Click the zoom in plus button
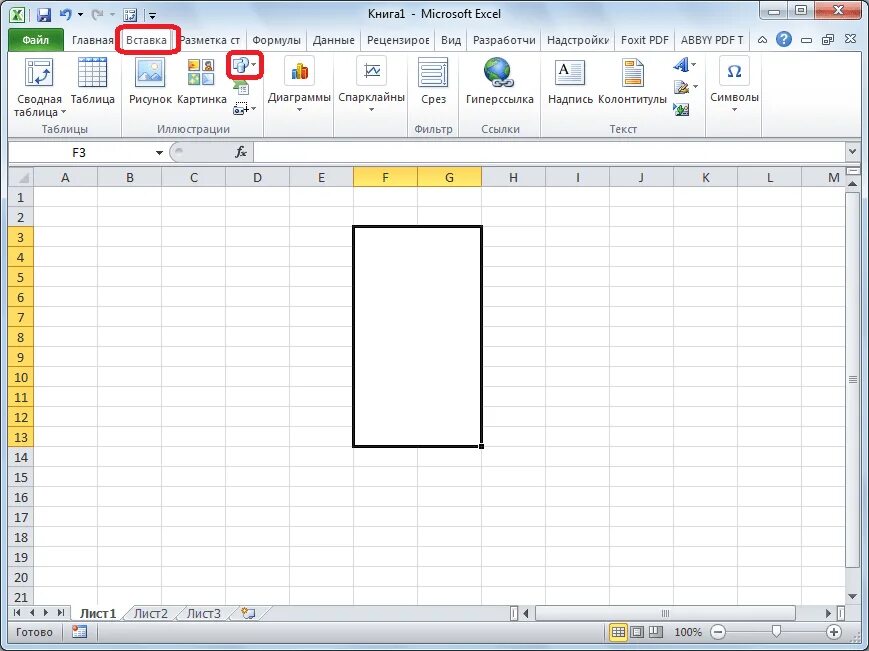The height and width of the screenshot is (651, 869). pyautogui.click(x=834, y=632)
